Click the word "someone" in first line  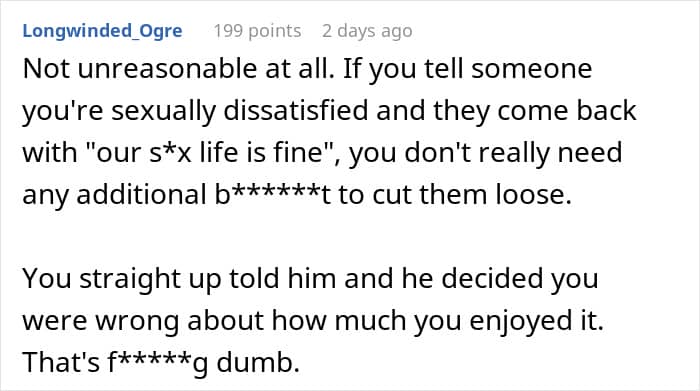[532, 69]
